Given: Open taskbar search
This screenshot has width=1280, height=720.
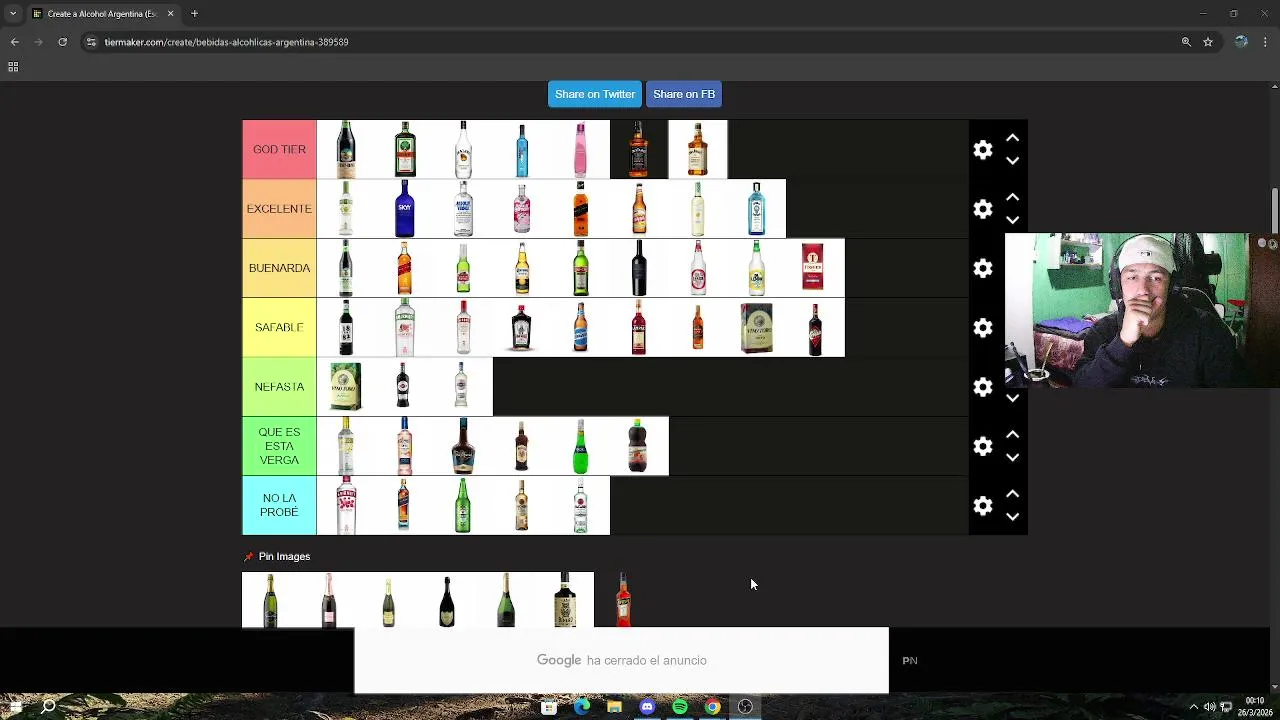Looking at the screenshot, I should pos(48,707).
